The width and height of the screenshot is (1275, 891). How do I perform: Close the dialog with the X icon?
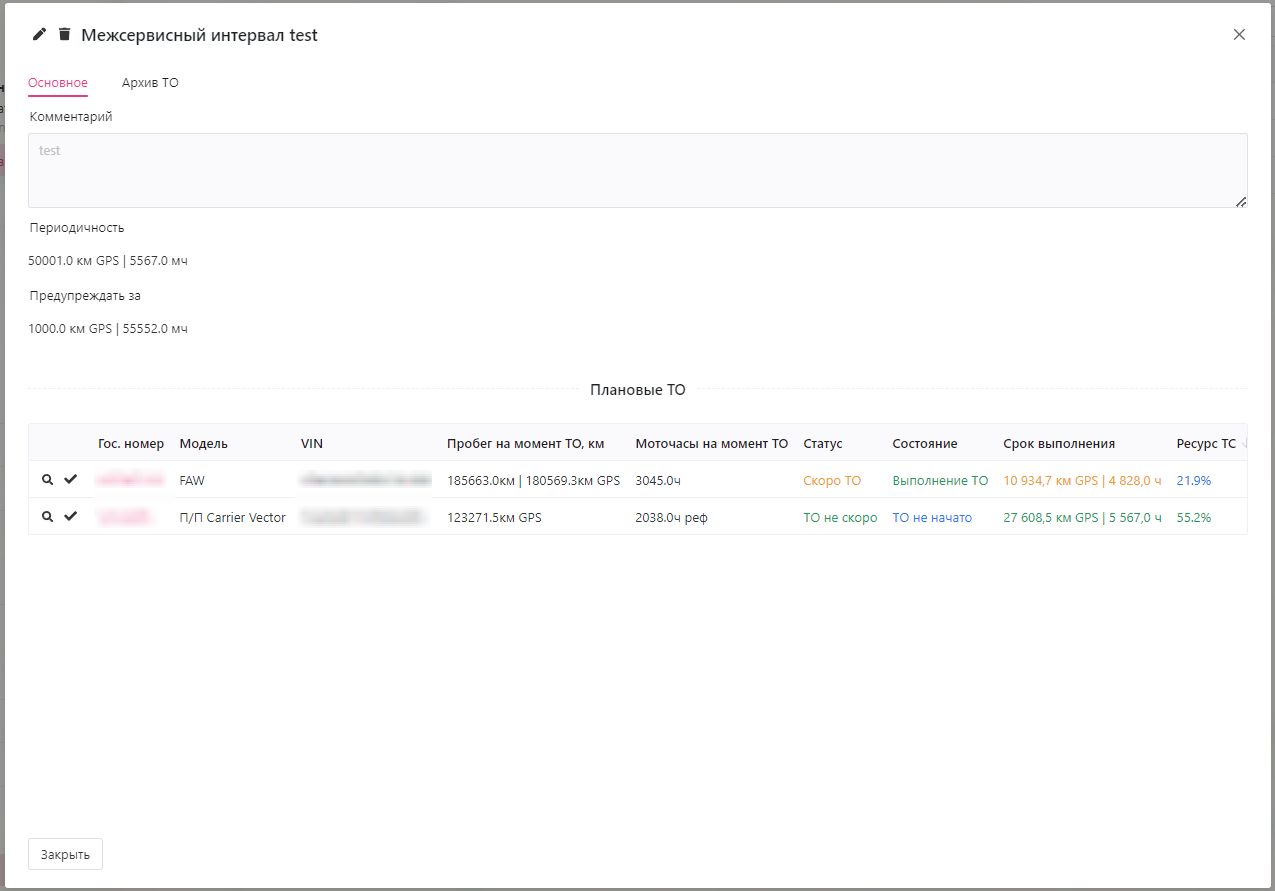pos(1239,35)
